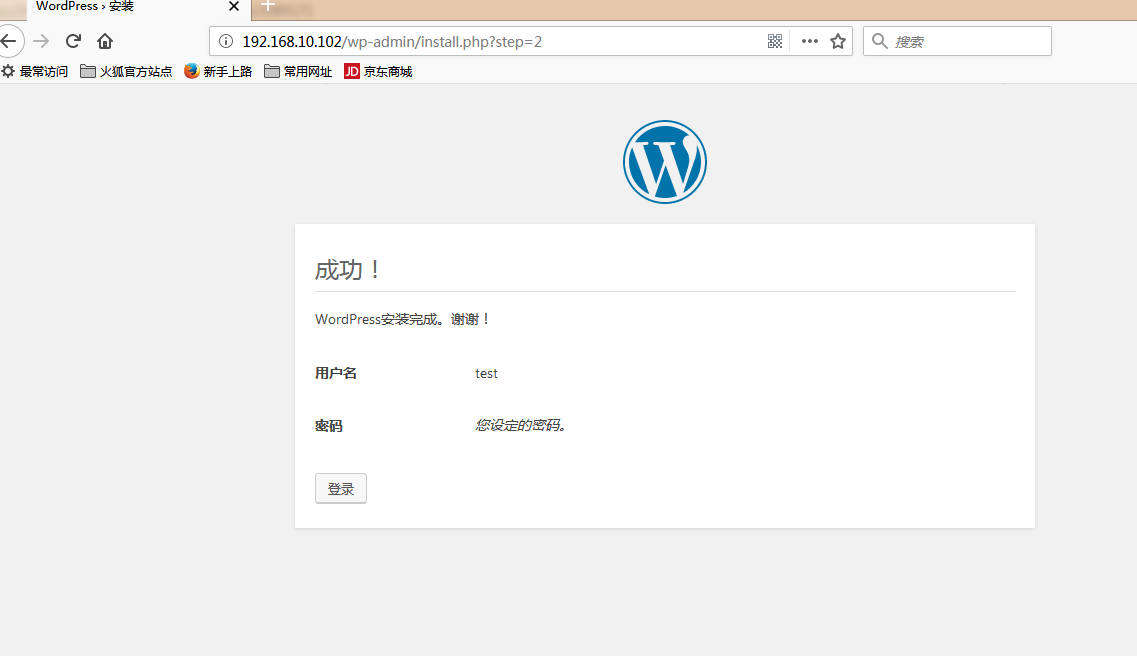The height and width of the screenshot is (656, 1137).
Task: Go back to the previous page
Action: 9,41
